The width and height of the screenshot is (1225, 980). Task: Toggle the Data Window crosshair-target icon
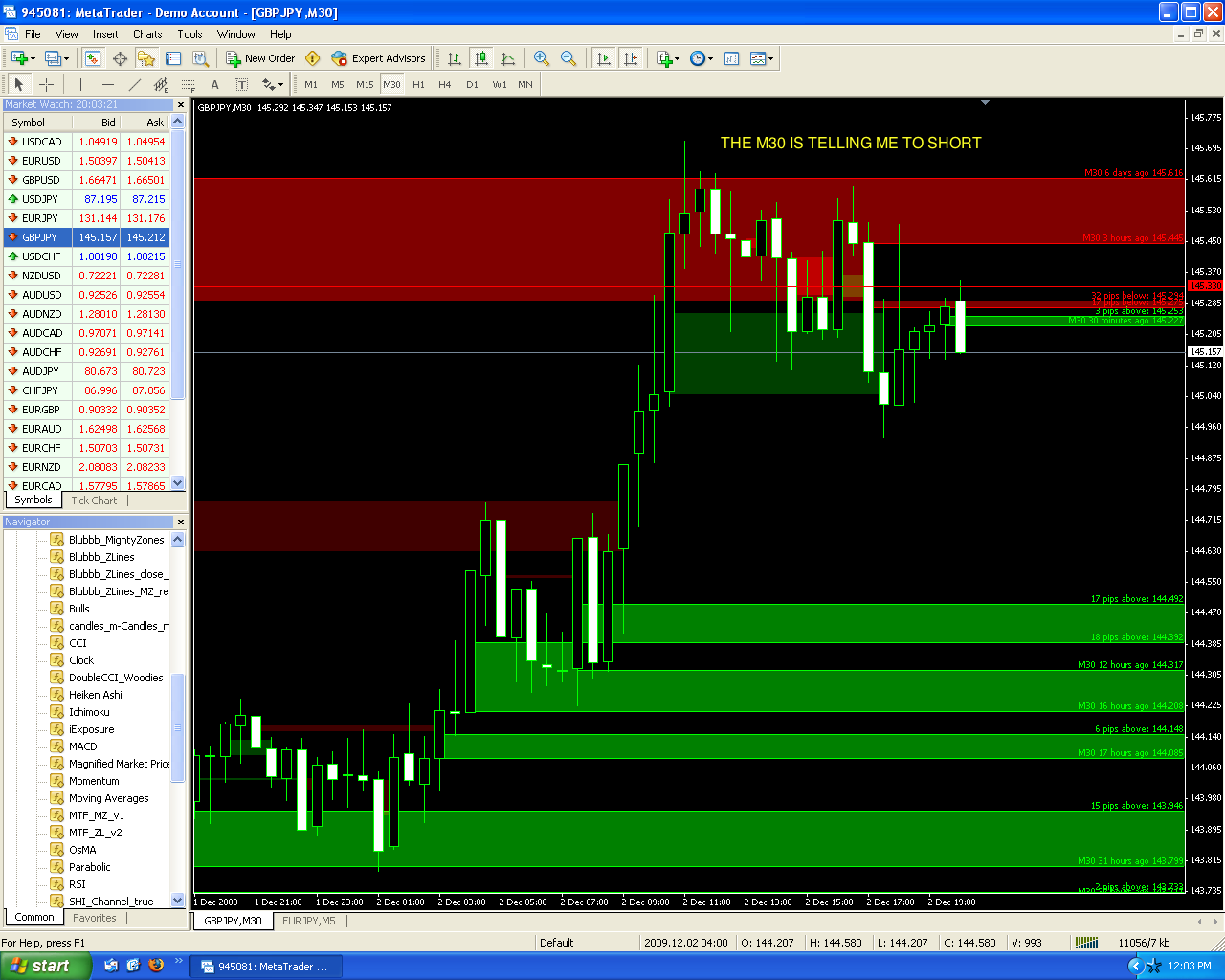click(120, 58)
